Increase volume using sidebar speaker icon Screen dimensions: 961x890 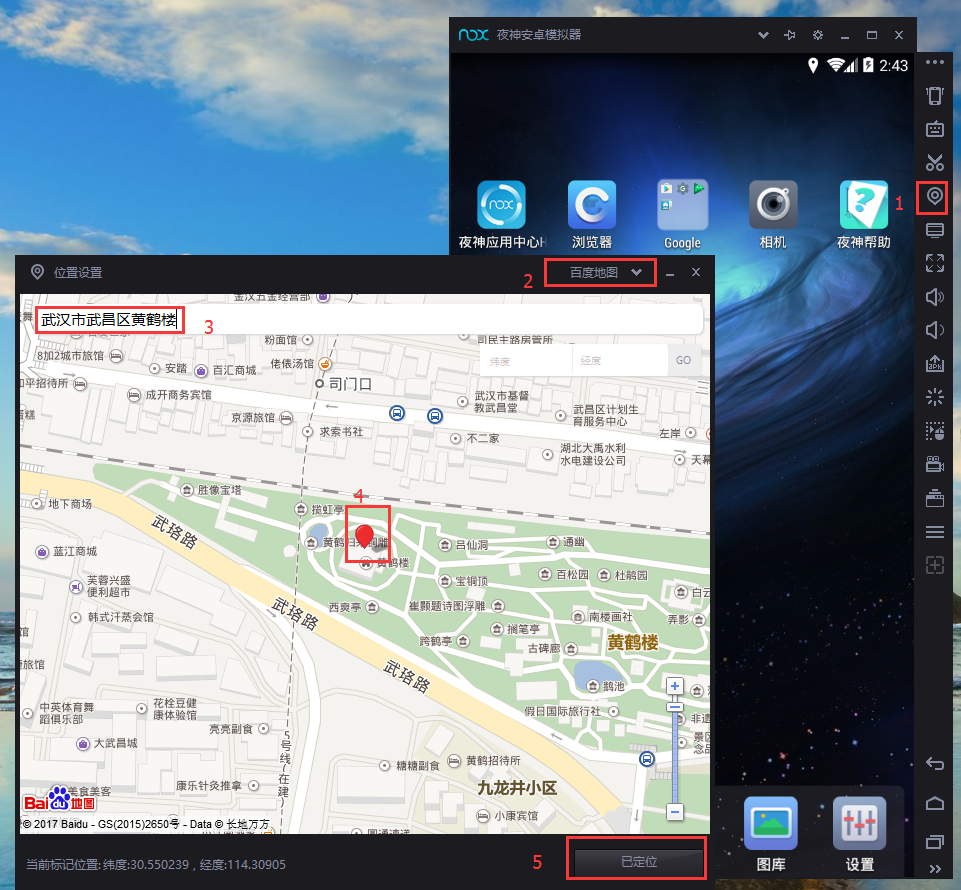coord(935,297)
